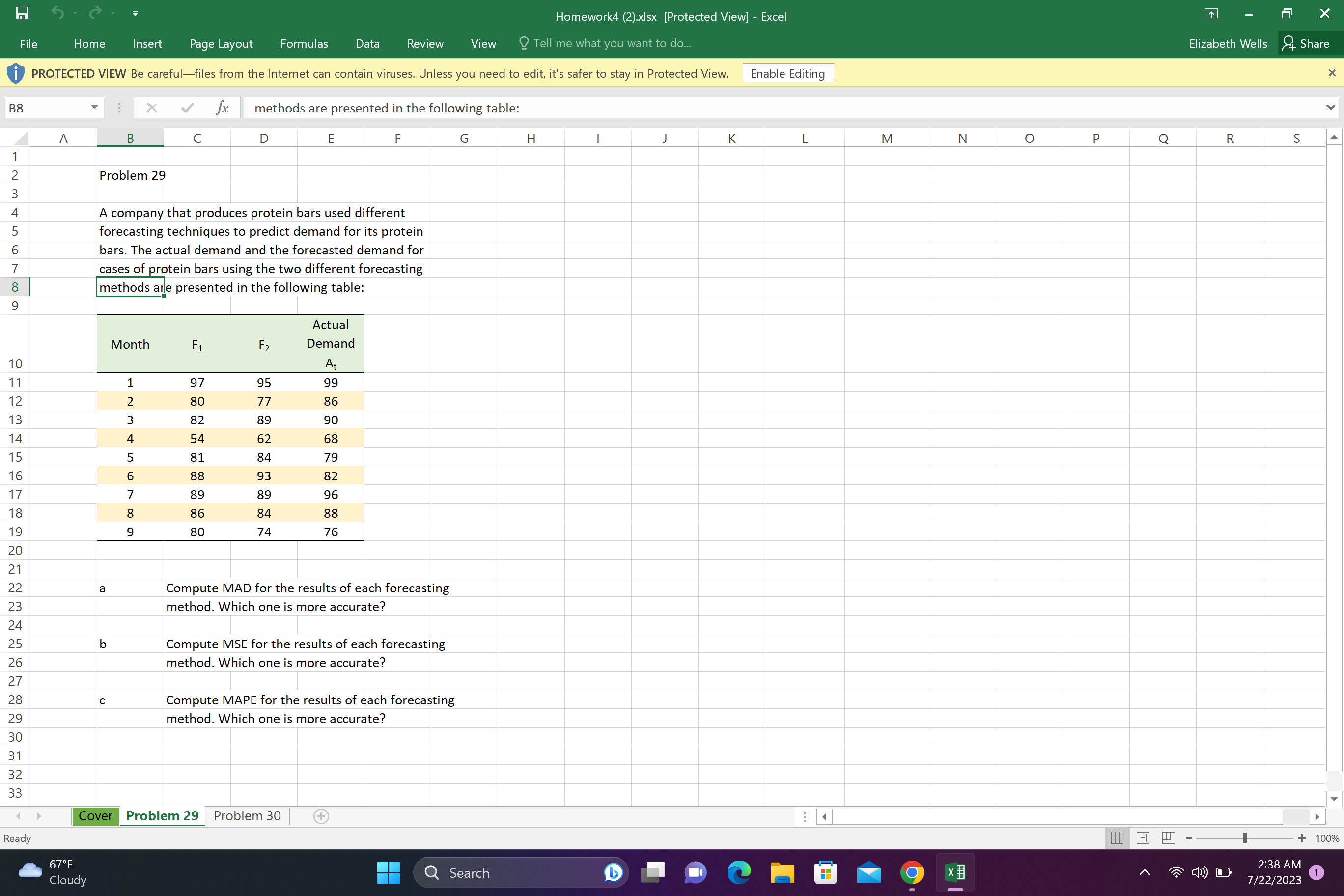This screenshot has height=896, width=1344.
Task: Click the Enter checkmark in formula bar
Action: (x=187, y=108)
